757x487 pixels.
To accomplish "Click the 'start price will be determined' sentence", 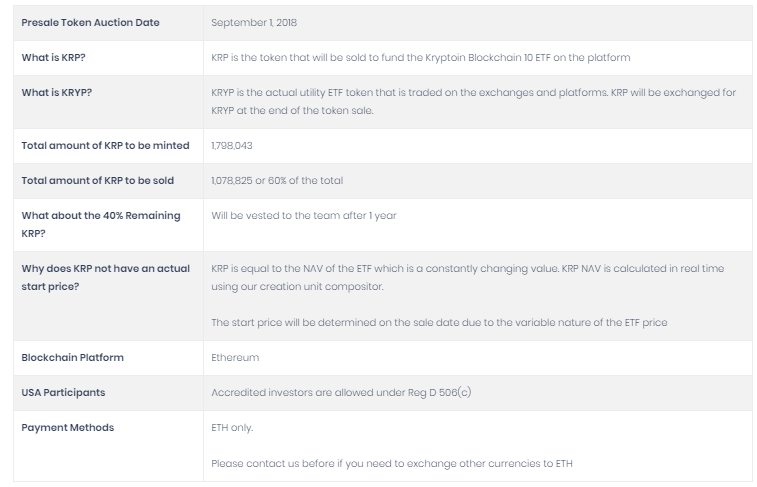I will coord(439,322).
